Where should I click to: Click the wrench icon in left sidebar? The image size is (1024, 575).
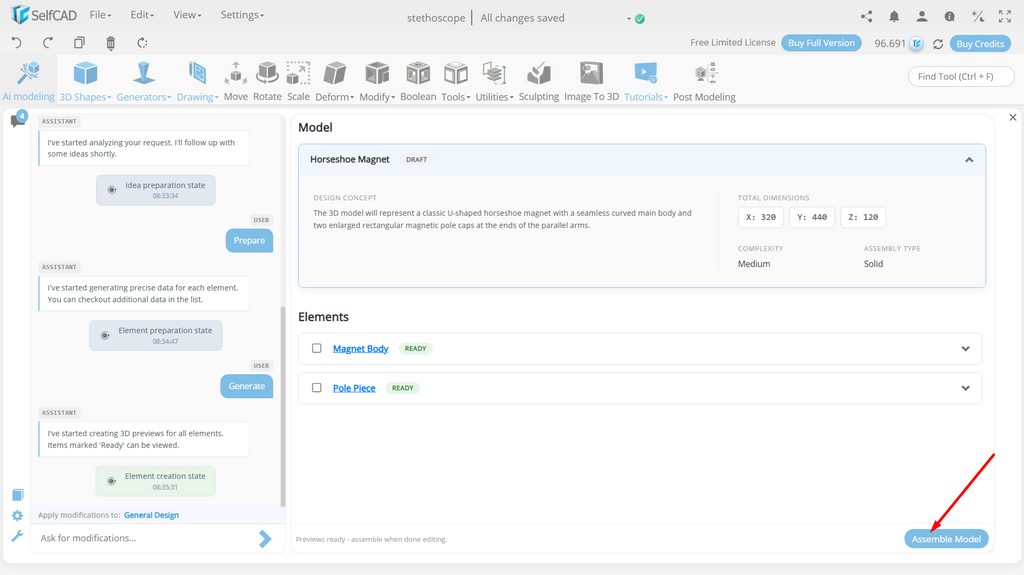(17, 536)
